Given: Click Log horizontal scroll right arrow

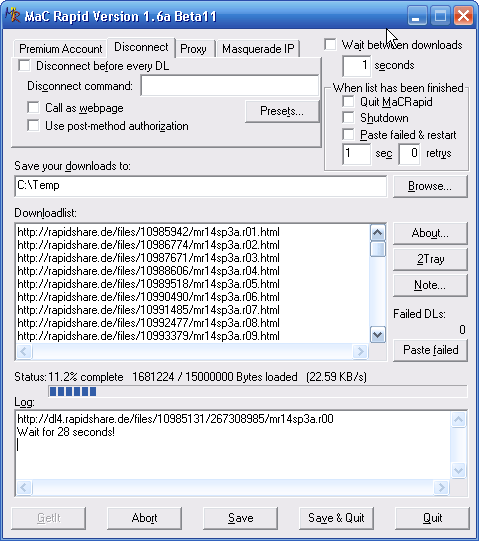Looking at the screenshot, I should pyautogui.click(x=441, y=487).
